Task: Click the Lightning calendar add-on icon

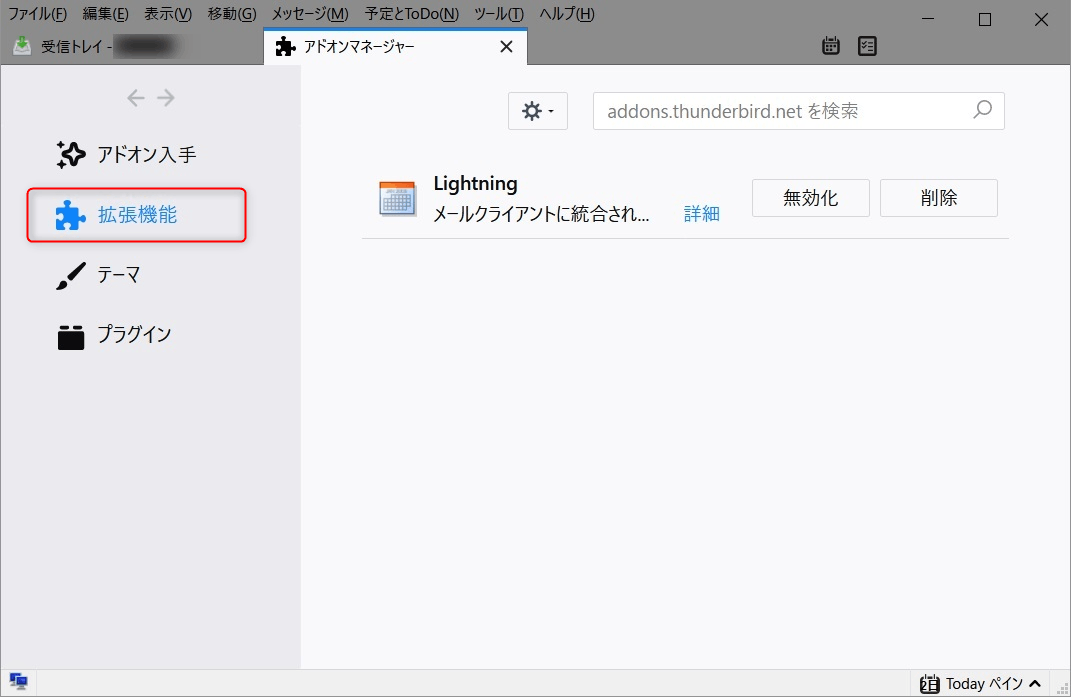Action: pos(398,199)
